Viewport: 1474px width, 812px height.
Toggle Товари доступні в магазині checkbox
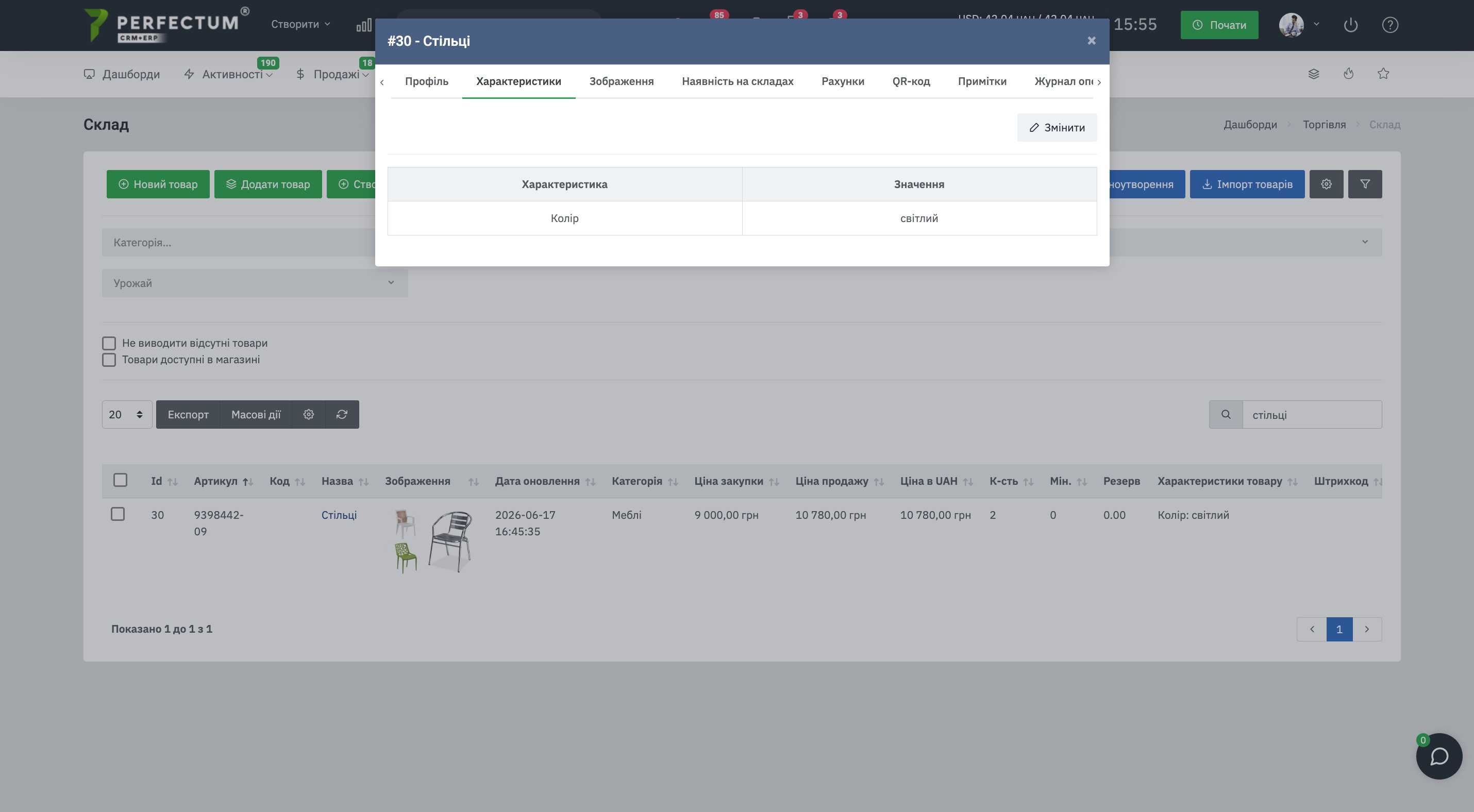pos(109,360)
